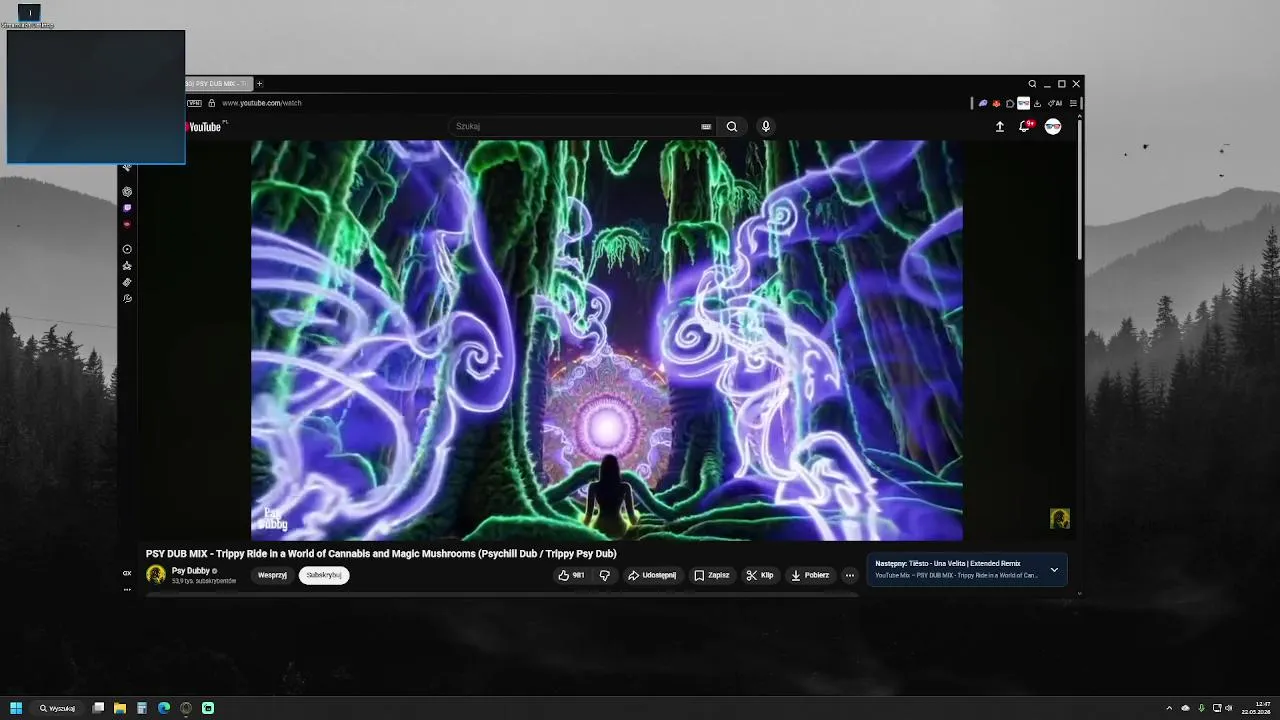Viewport: 1280px width, 720px height.
Task: Open File Explorer from the taskbar
Action: pyautogui.click(x=120, y=708)
